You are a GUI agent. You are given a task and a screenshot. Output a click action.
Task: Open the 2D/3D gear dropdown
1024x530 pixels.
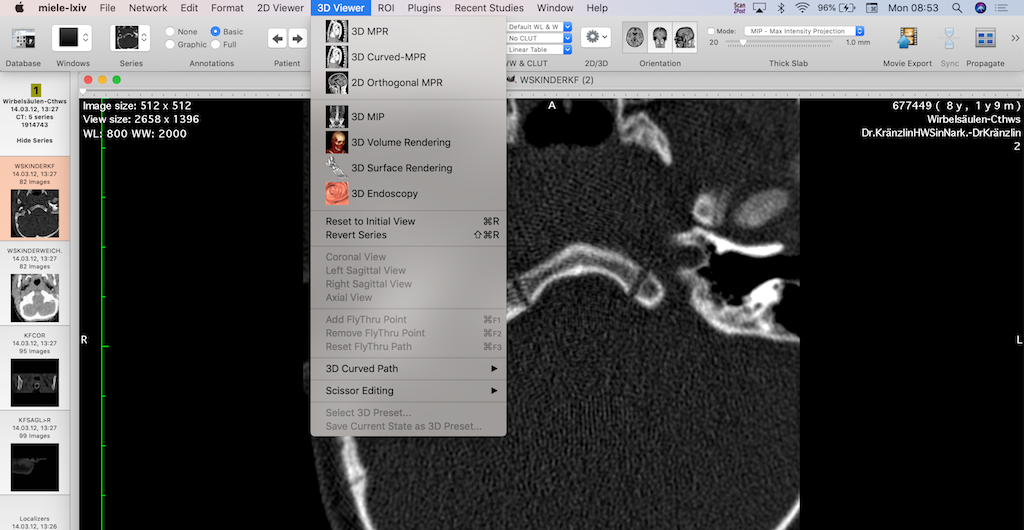(596, 37)
